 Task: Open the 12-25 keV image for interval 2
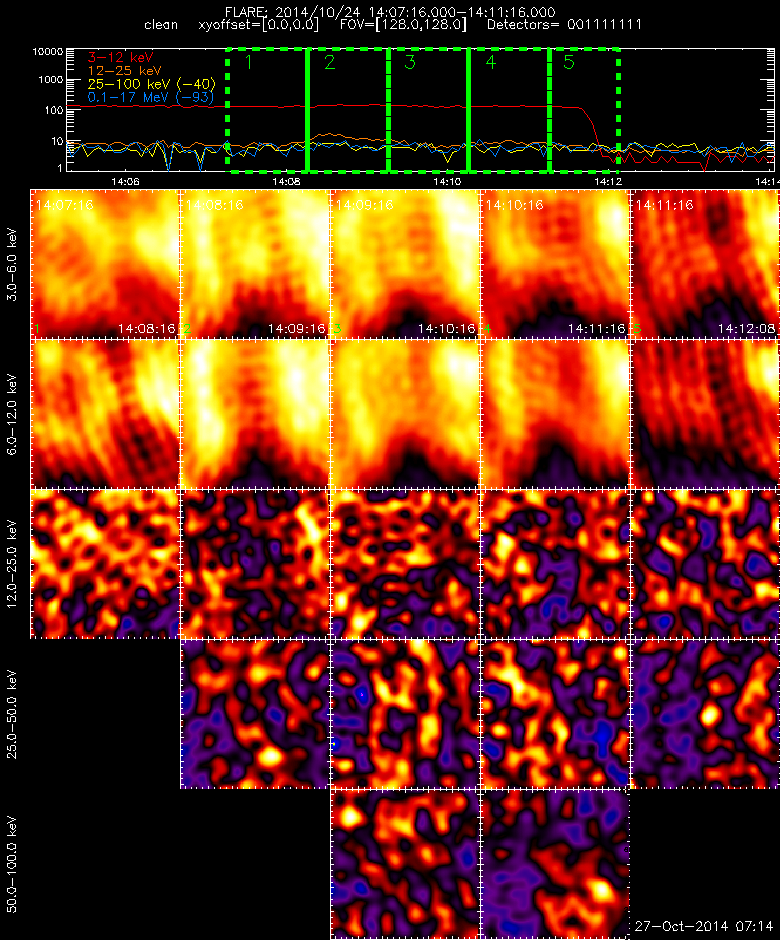pyautogui.click(x=255, y=564)
